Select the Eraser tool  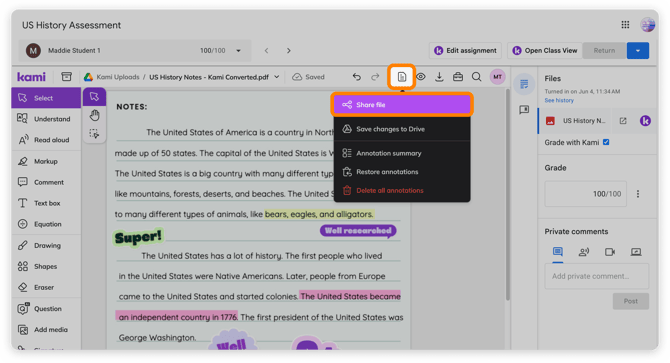(46, 287)
